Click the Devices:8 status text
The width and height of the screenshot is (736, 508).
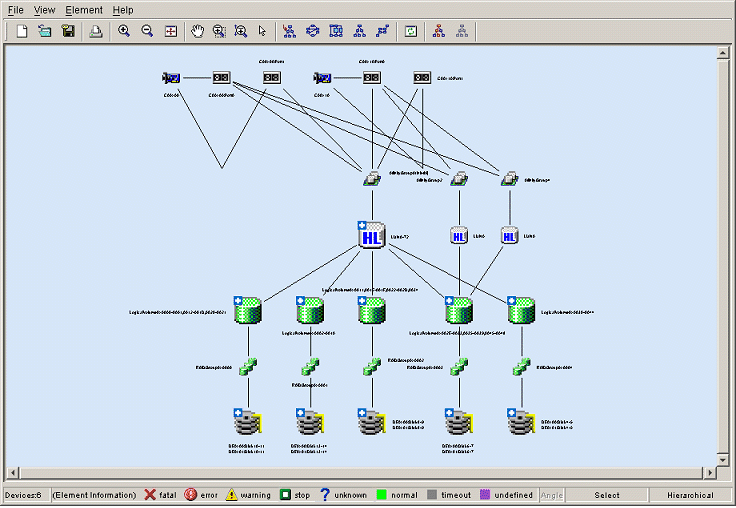coord(23,495)
